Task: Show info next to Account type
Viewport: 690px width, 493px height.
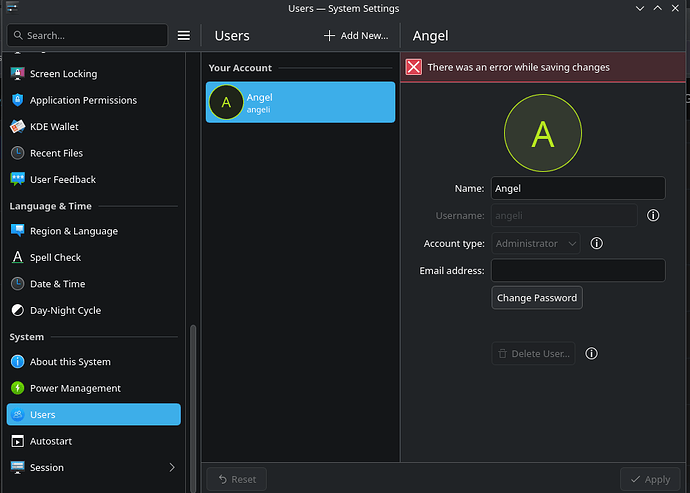Action: click(x=596, y=243)
